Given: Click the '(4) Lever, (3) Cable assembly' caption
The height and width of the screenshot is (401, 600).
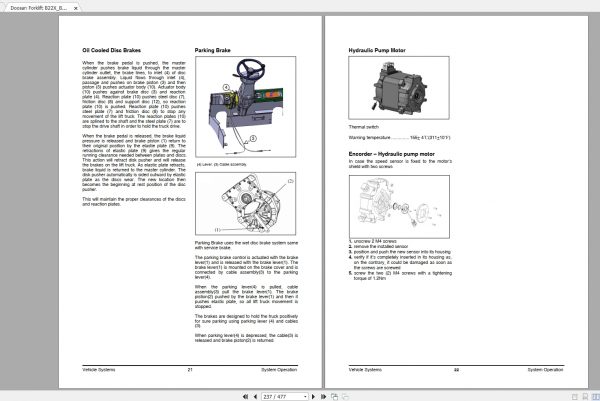Looking at the screenshot, I should click(222, 165).
